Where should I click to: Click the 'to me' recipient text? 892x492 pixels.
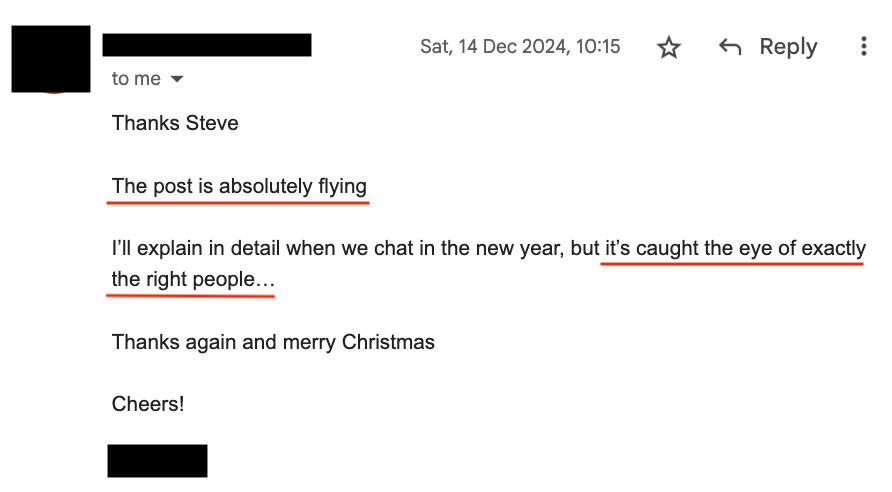pos(136,78)
